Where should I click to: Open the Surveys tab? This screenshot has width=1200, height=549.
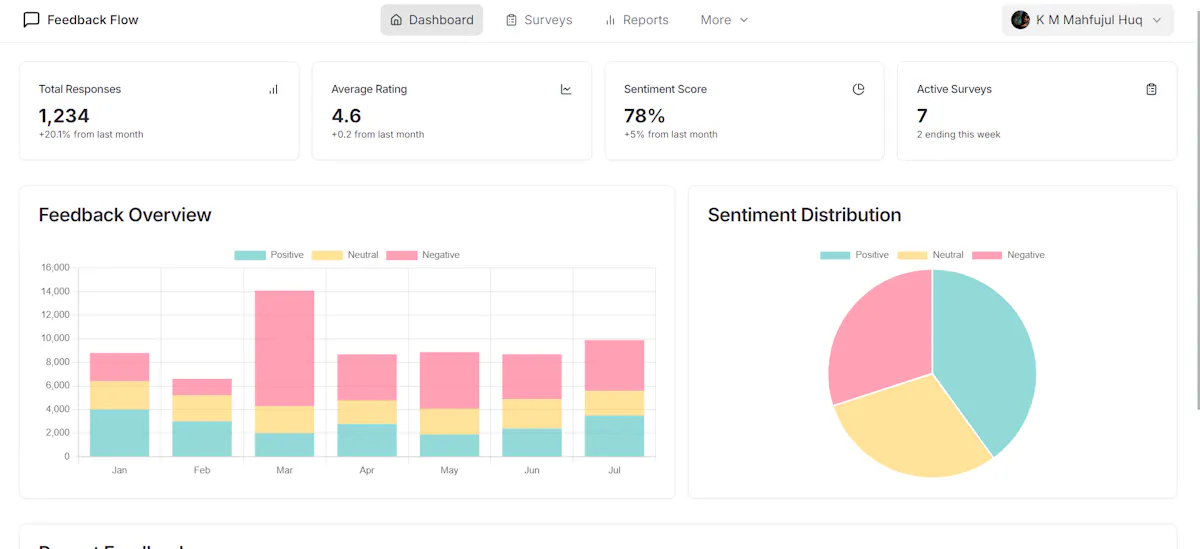click(x=539, y=20)
